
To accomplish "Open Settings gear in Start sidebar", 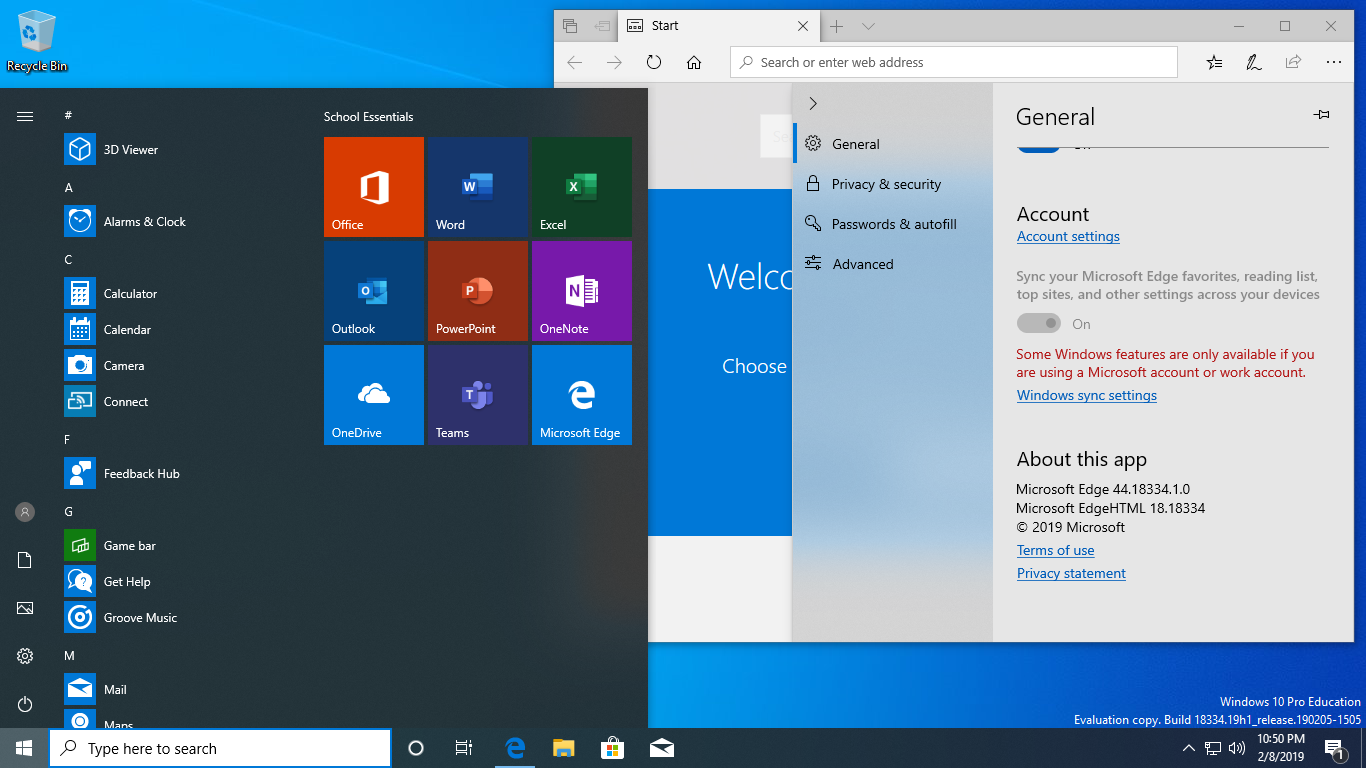I will coord(25,656).
